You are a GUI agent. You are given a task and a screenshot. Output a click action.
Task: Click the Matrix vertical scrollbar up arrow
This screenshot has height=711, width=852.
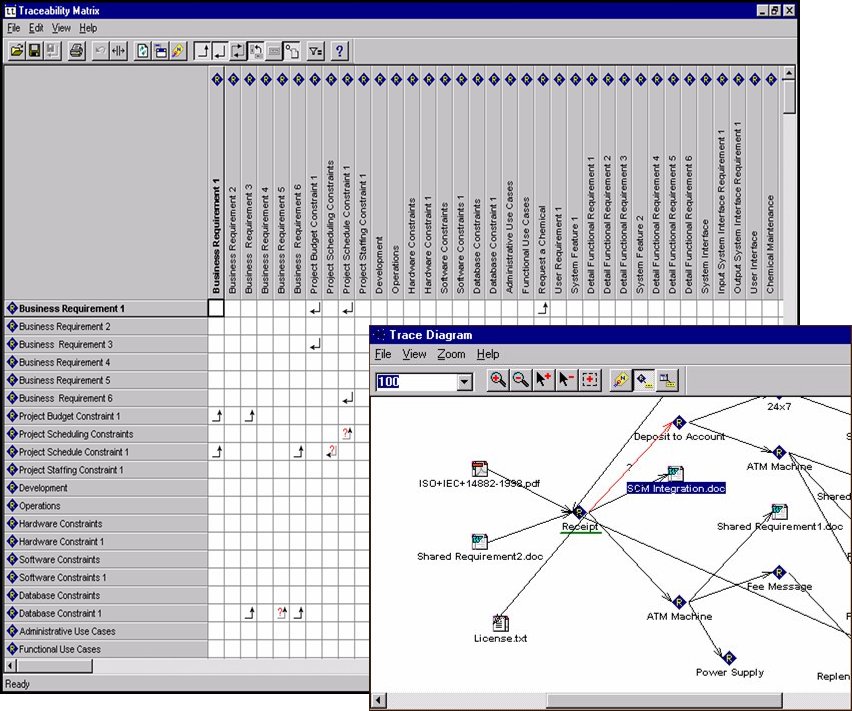coord(789,72)
